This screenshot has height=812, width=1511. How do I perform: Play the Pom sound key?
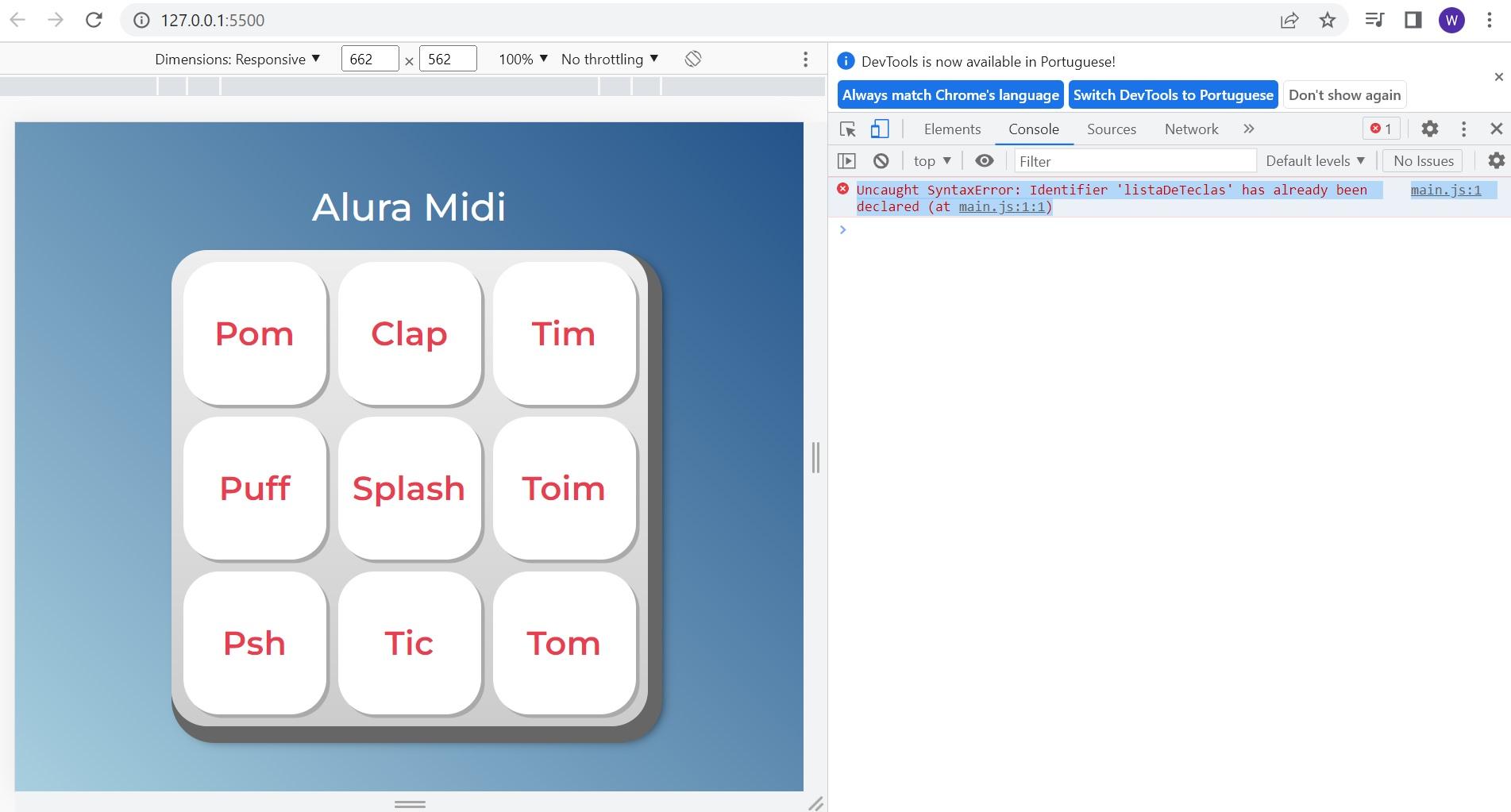click(255, 333)
